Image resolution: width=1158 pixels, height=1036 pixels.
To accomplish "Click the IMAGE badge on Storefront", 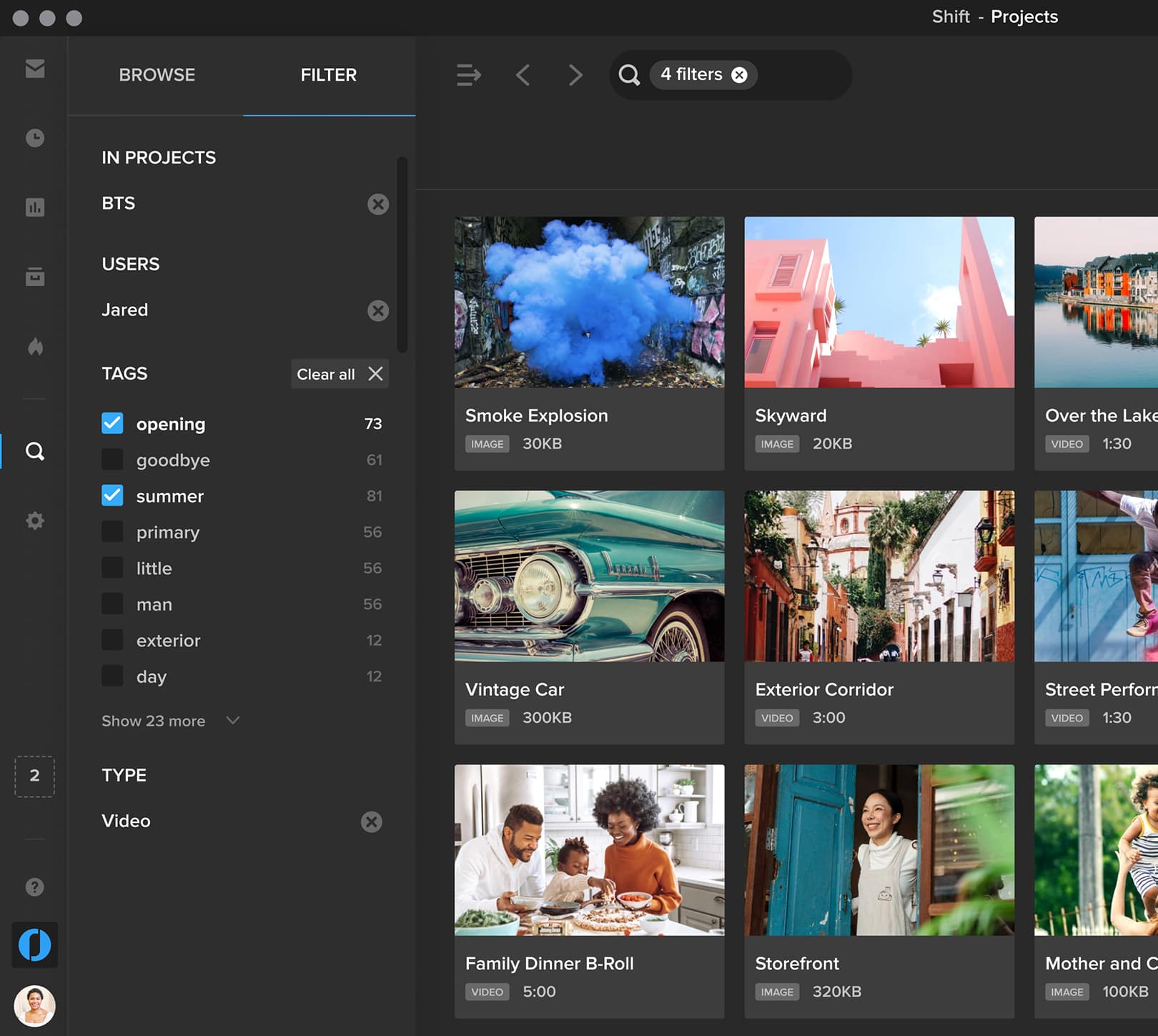I will click(777, 992).
